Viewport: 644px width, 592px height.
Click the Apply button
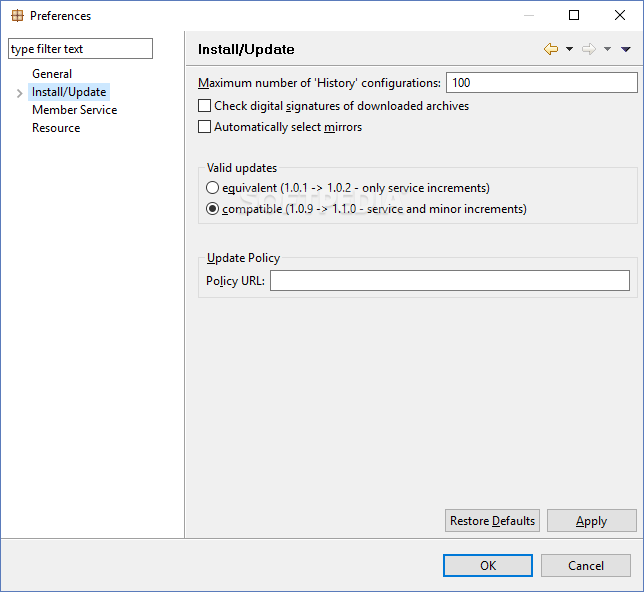[591, 521]
